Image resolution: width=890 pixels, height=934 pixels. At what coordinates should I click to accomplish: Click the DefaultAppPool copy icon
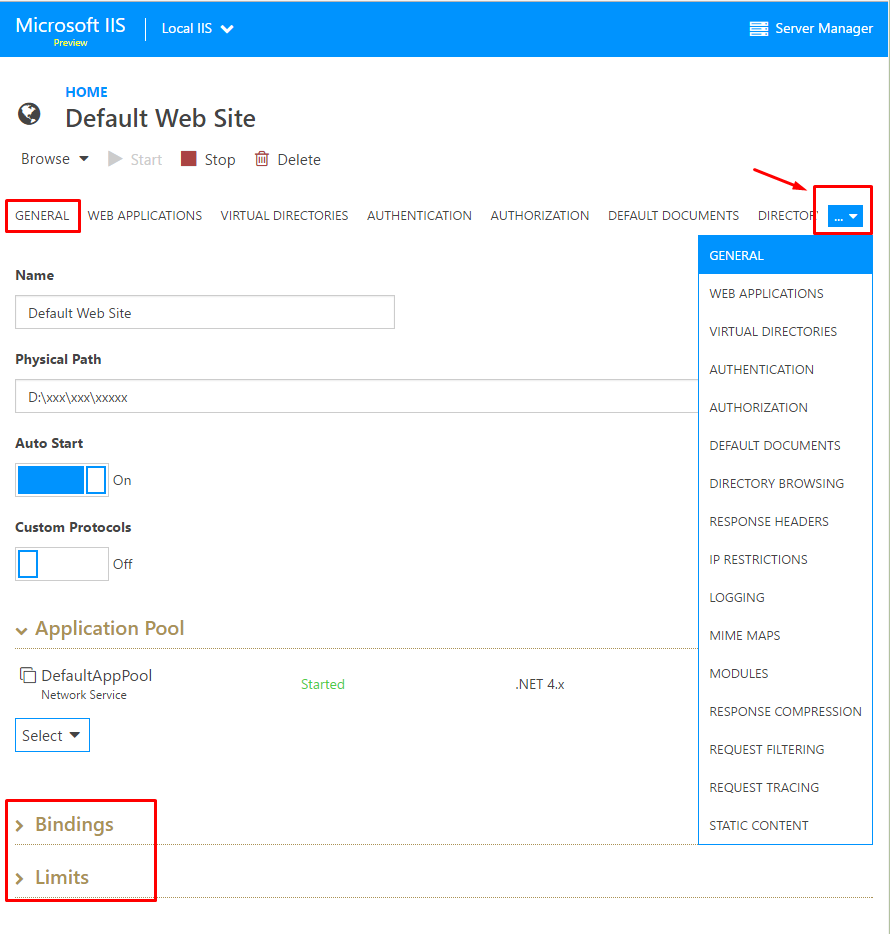point(28,675)
